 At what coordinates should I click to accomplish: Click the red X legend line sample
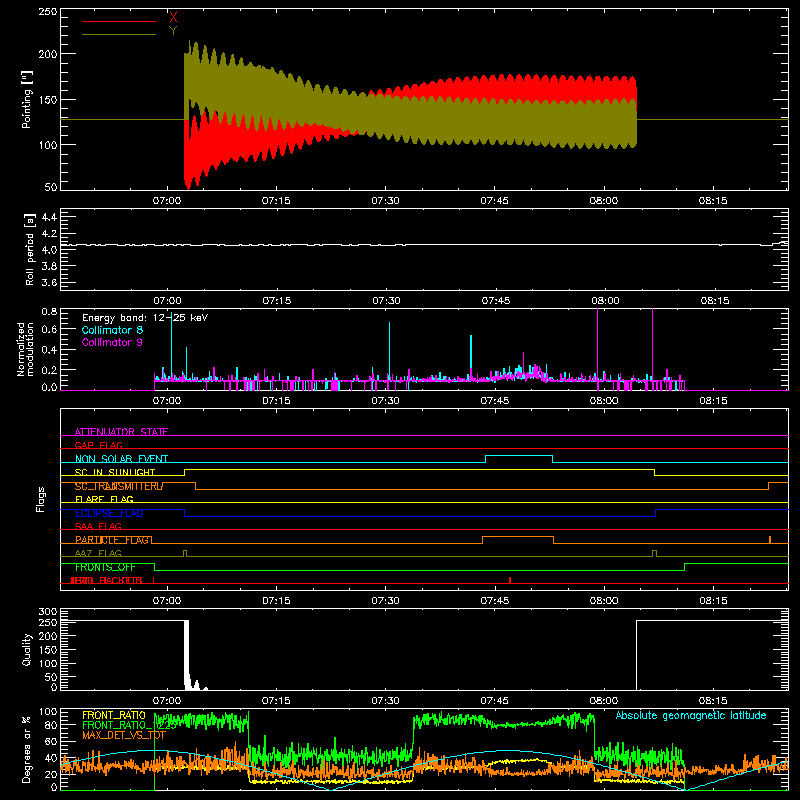(x=119, y=21)
